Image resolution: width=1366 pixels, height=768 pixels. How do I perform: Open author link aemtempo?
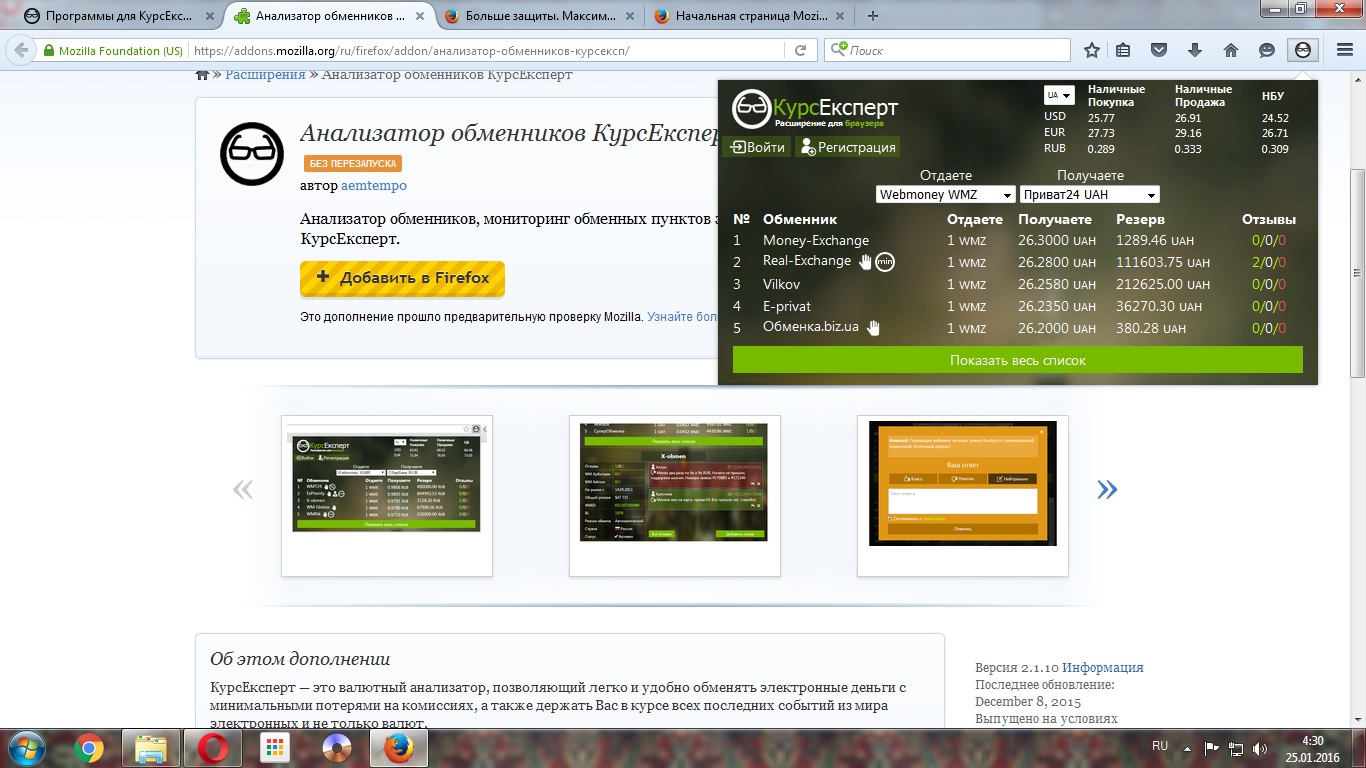374,186
